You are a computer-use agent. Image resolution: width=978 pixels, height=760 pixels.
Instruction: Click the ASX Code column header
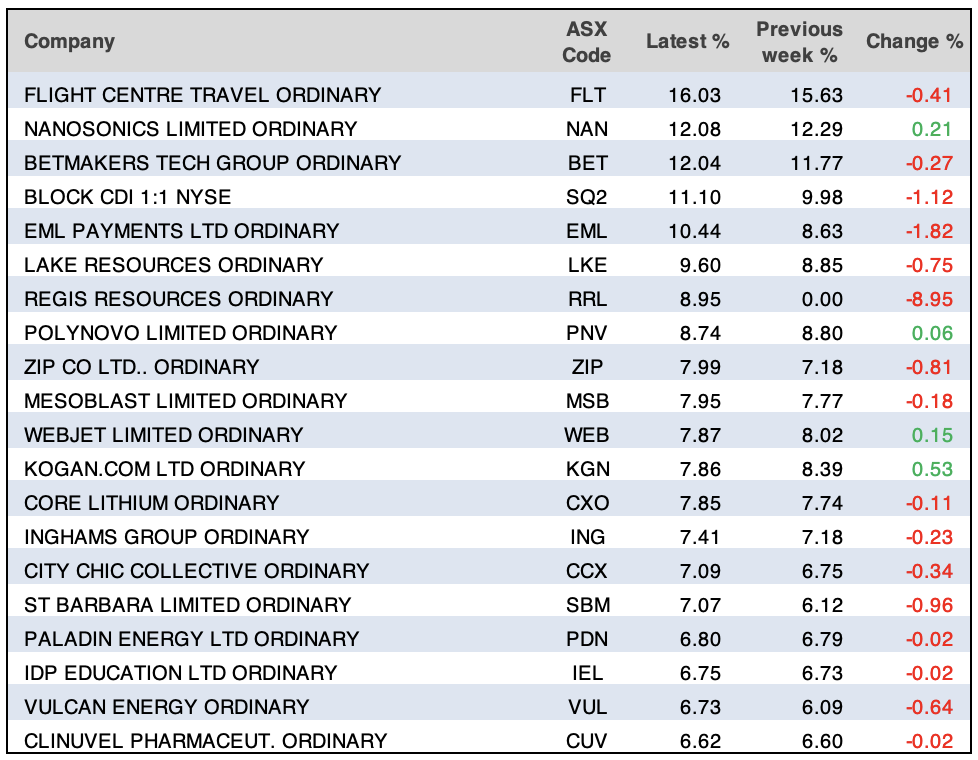point(586,41)
